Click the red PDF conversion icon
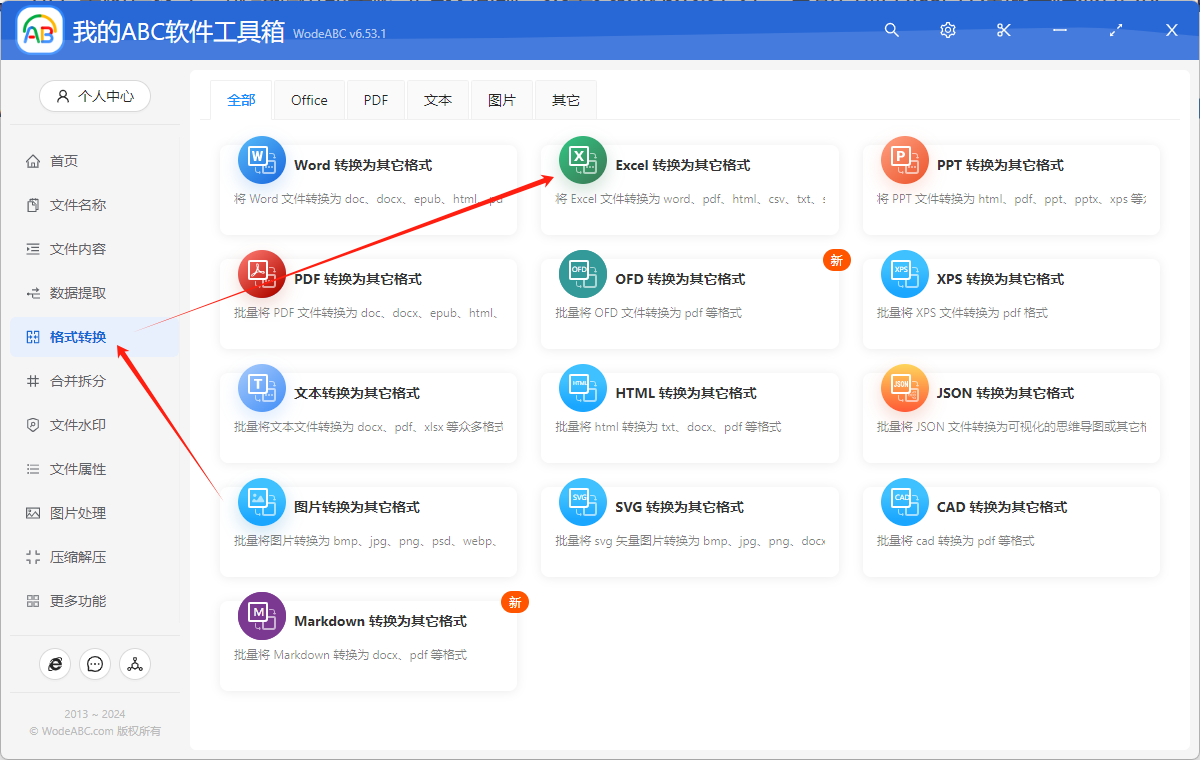This screenshot has height=760, width=1200. (261, 274)
